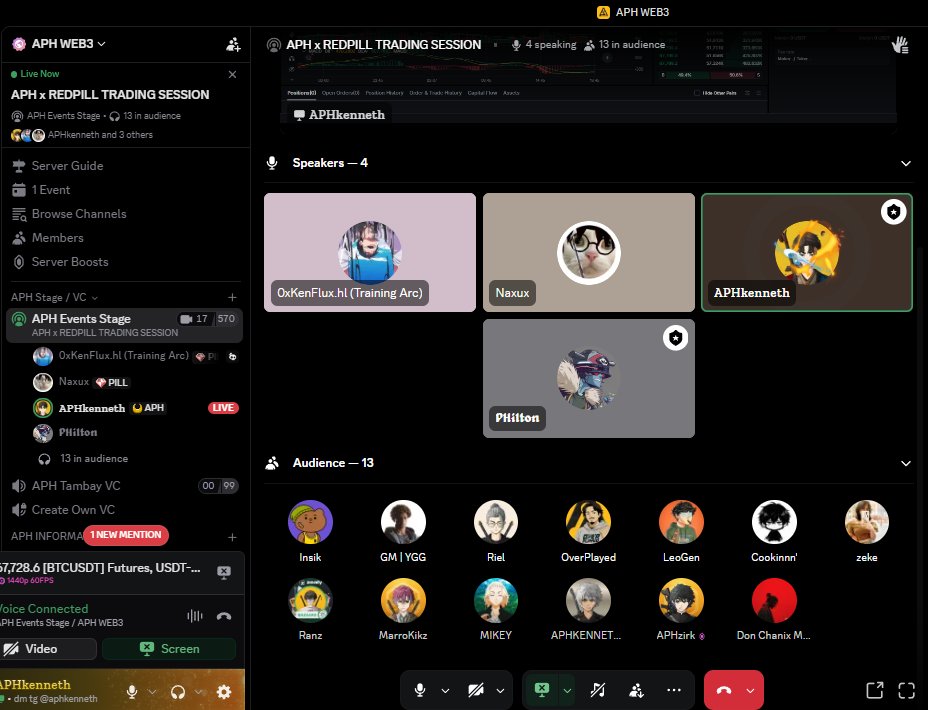Stop sharing via the green Screen button

(169, 648)
